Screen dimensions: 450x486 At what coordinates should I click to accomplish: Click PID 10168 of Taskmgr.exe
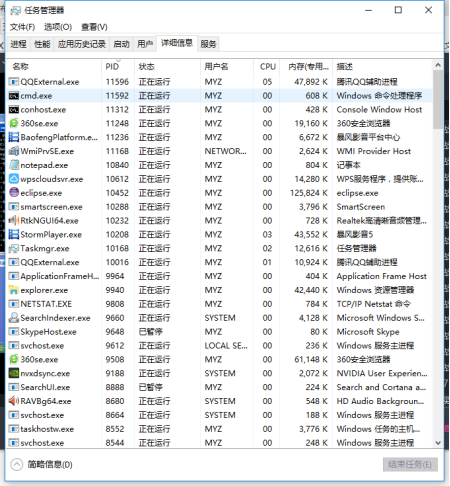[117, 249]
